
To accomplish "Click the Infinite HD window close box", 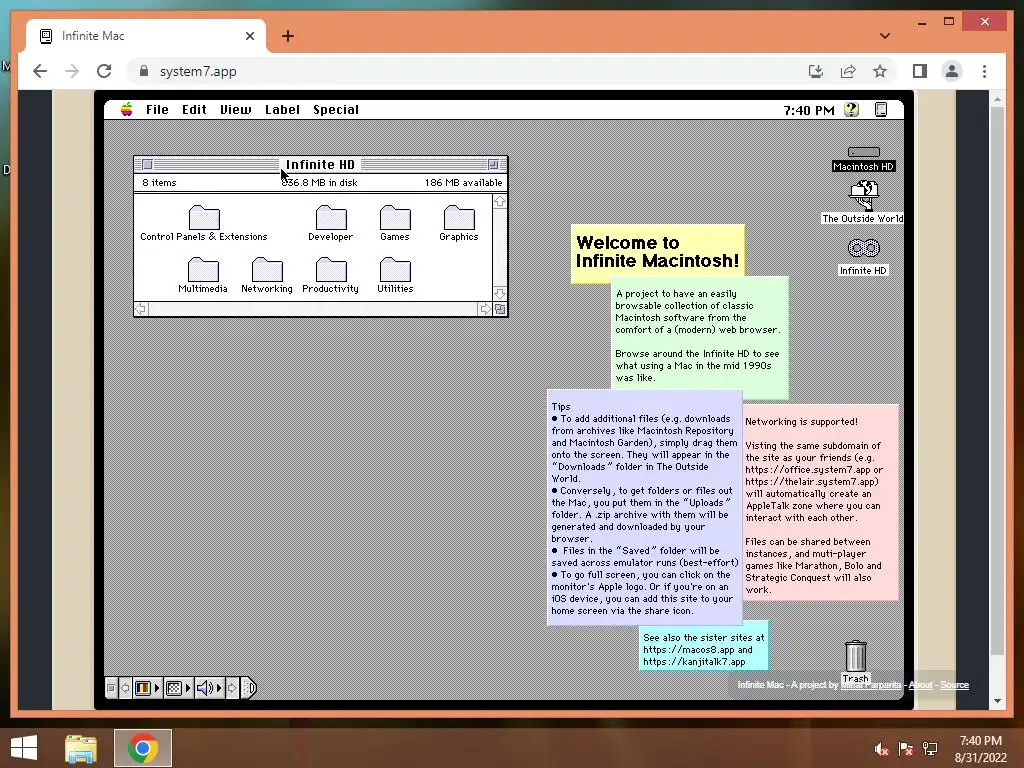I will 148,165.
